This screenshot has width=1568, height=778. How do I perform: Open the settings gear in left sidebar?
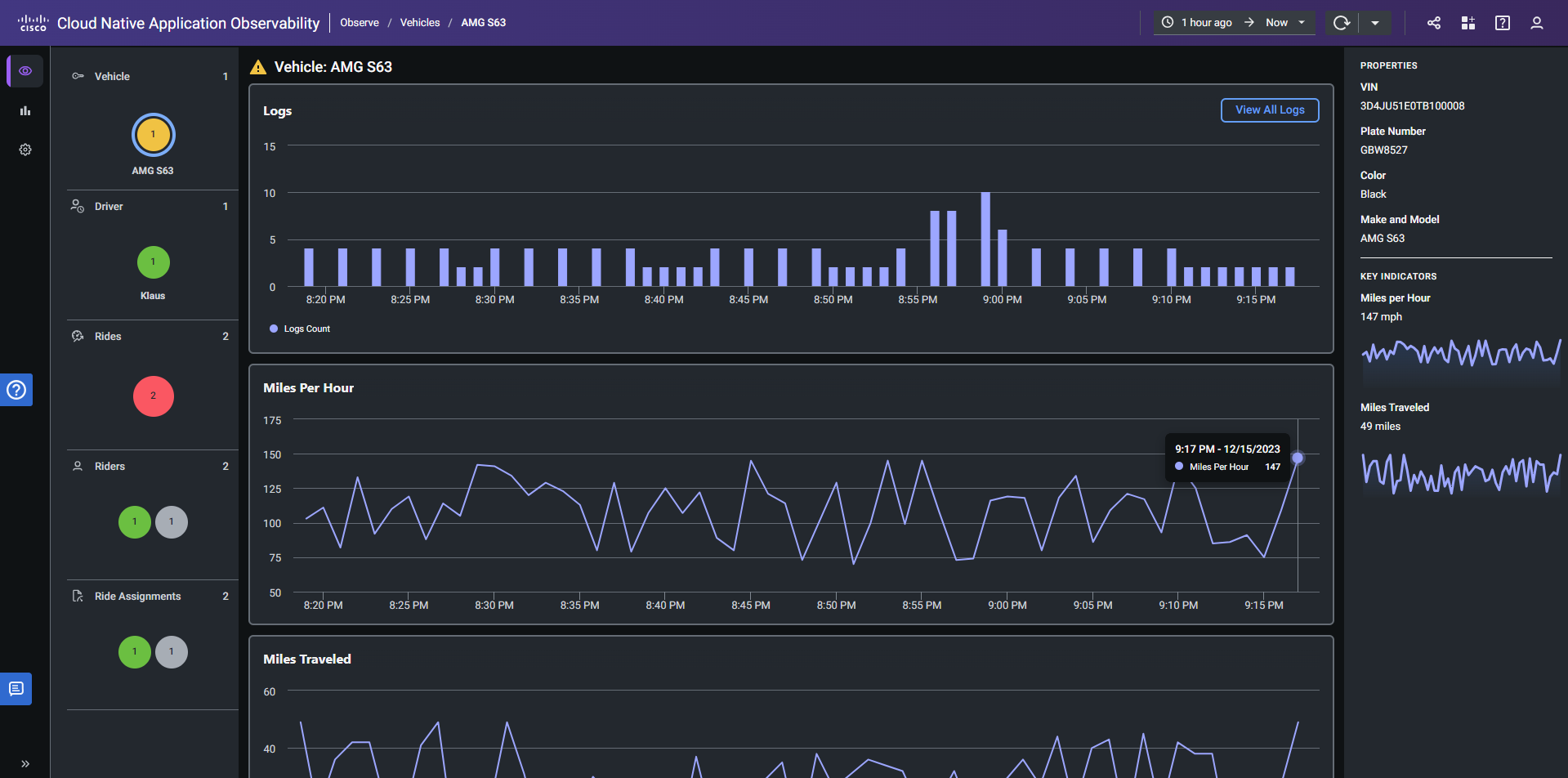[25, 150]
